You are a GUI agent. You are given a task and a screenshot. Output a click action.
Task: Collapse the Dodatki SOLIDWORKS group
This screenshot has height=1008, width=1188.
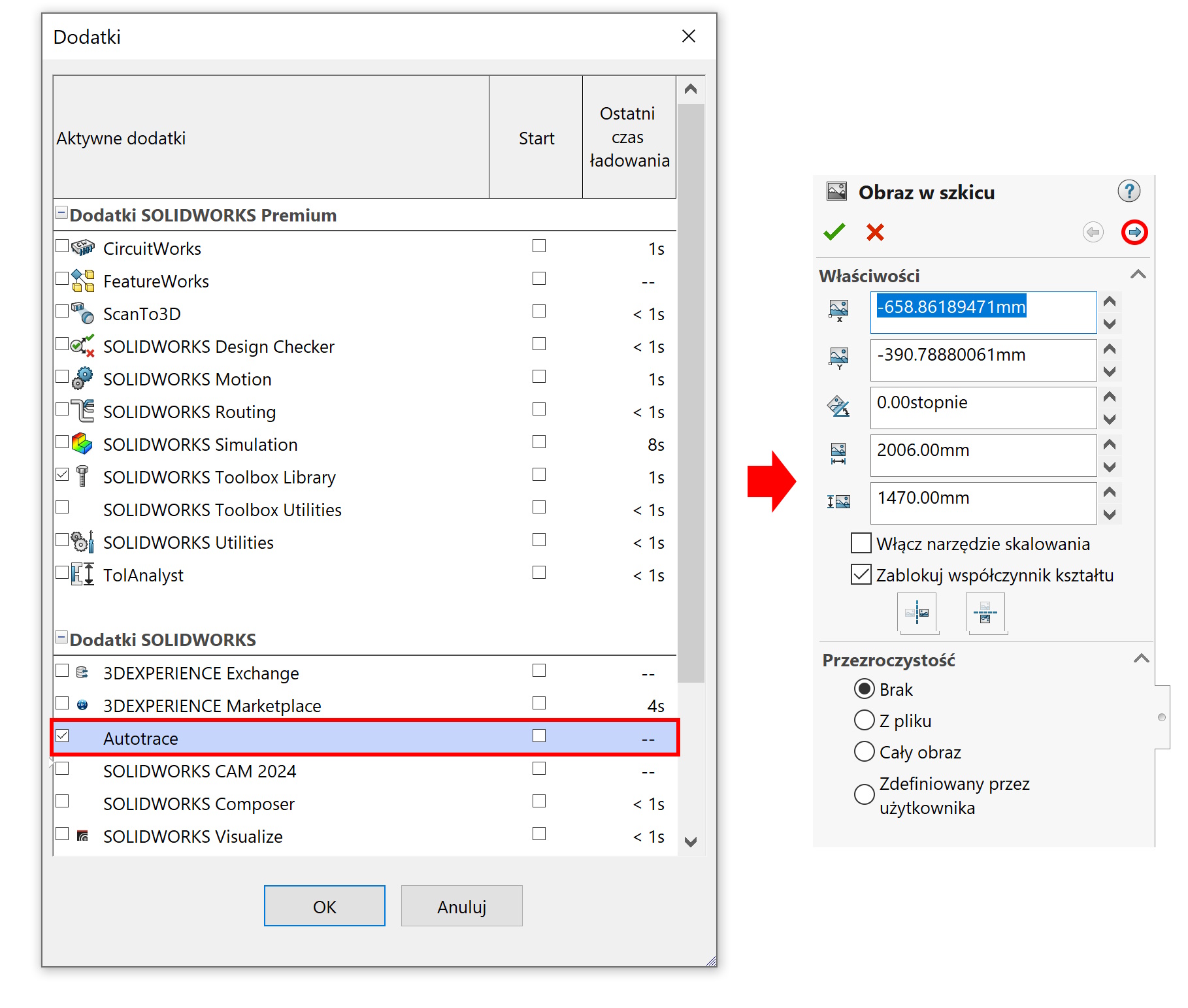[61, 637]
